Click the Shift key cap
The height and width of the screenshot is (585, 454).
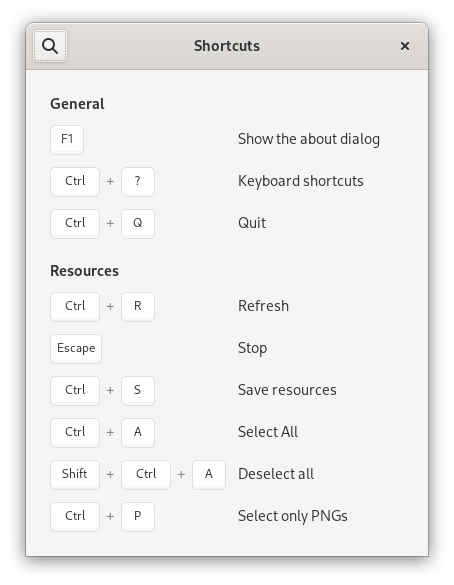(75, 475)
